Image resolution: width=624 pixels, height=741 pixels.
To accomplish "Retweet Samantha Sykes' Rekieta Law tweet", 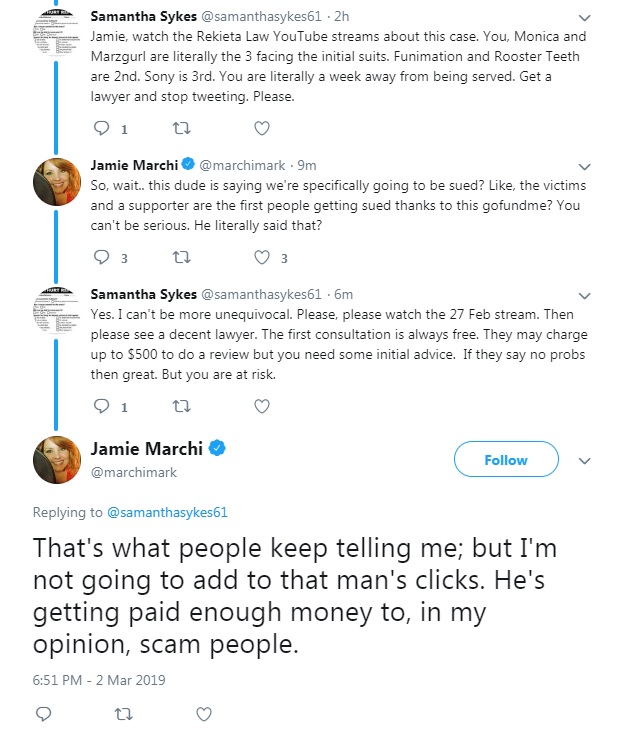I will pos(182,128).
